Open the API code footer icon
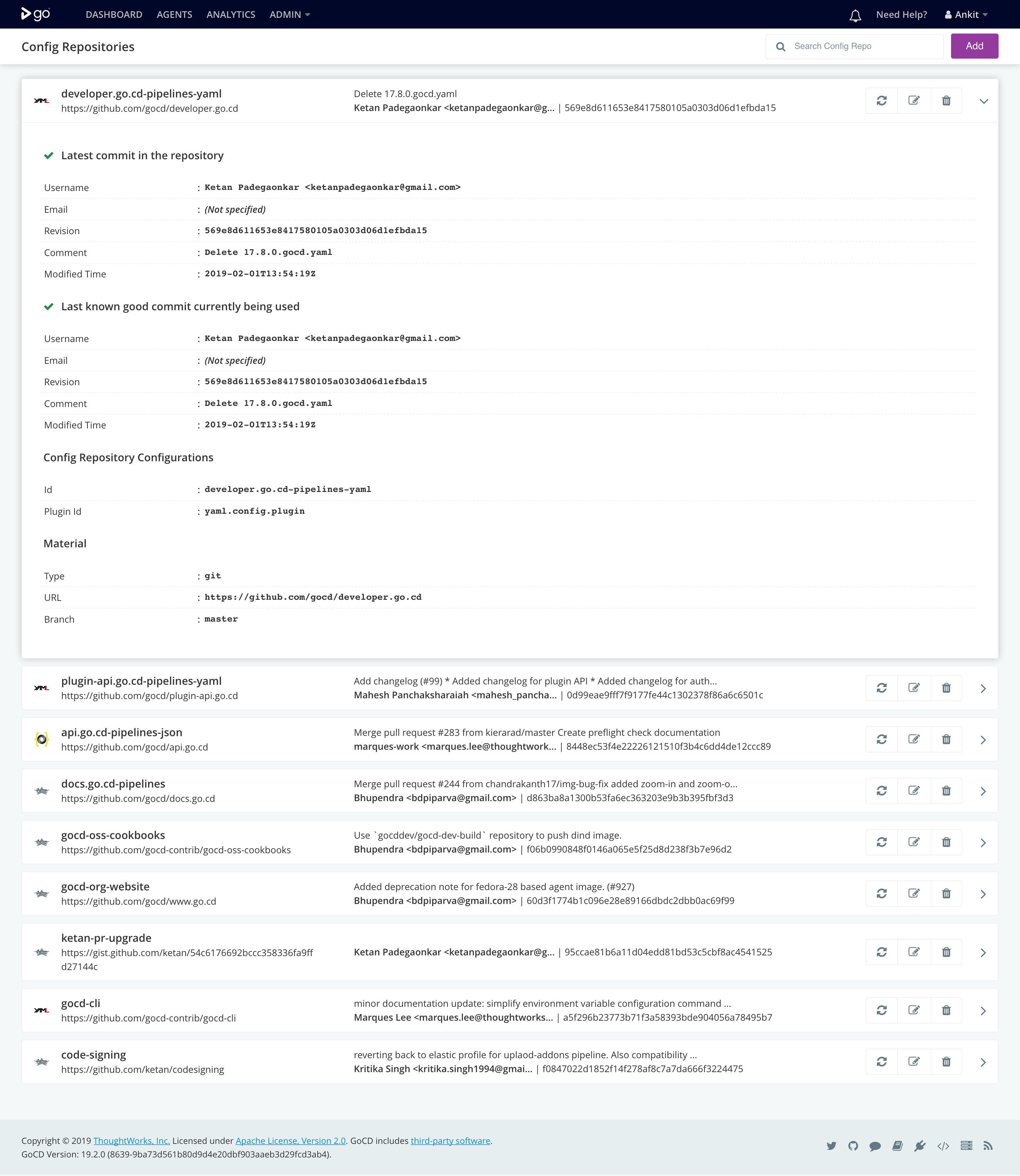The image size is (1020, 1176). tap(943, 1146)
